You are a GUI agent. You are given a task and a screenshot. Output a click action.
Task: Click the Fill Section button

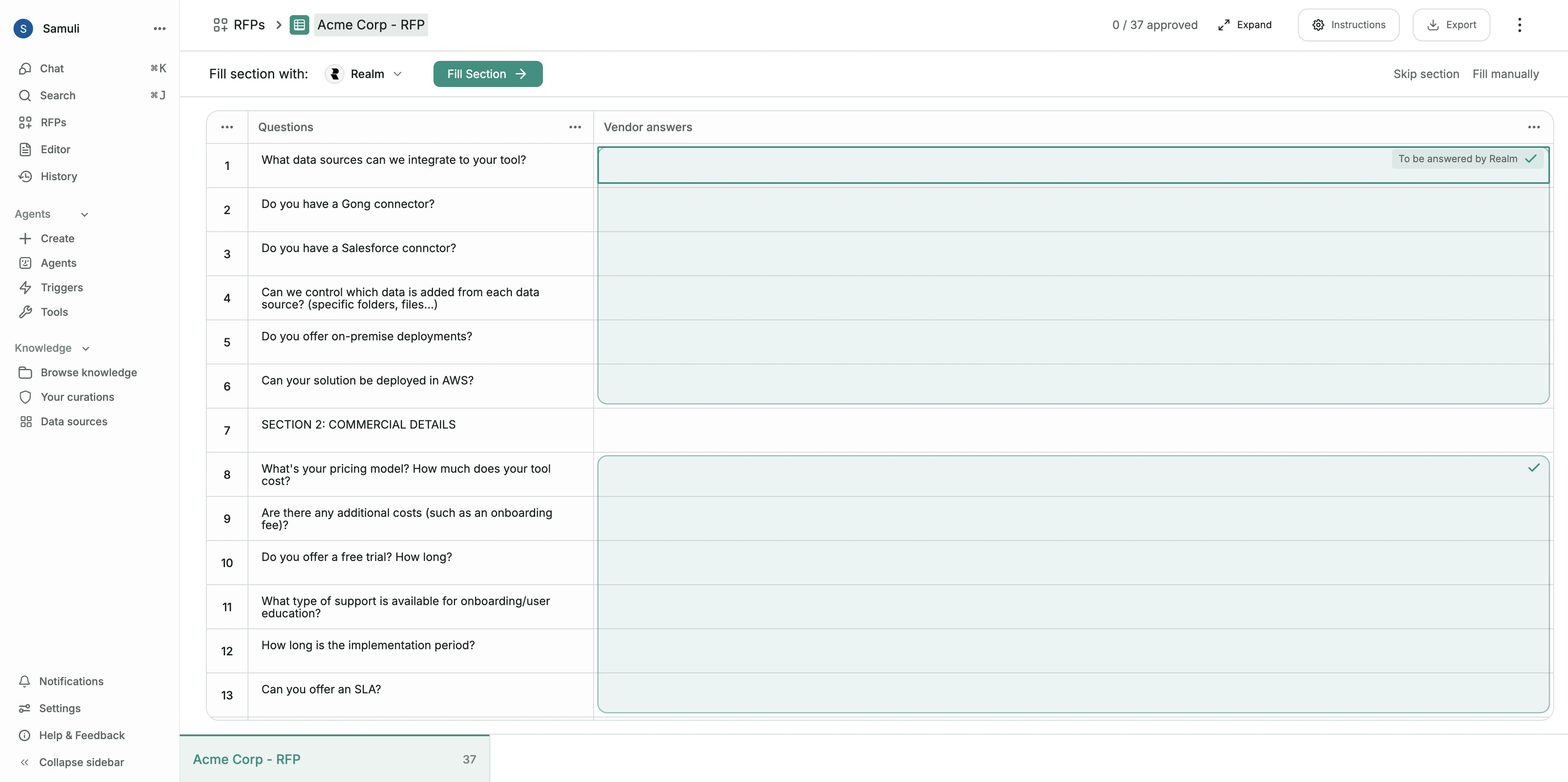point(487,74)
